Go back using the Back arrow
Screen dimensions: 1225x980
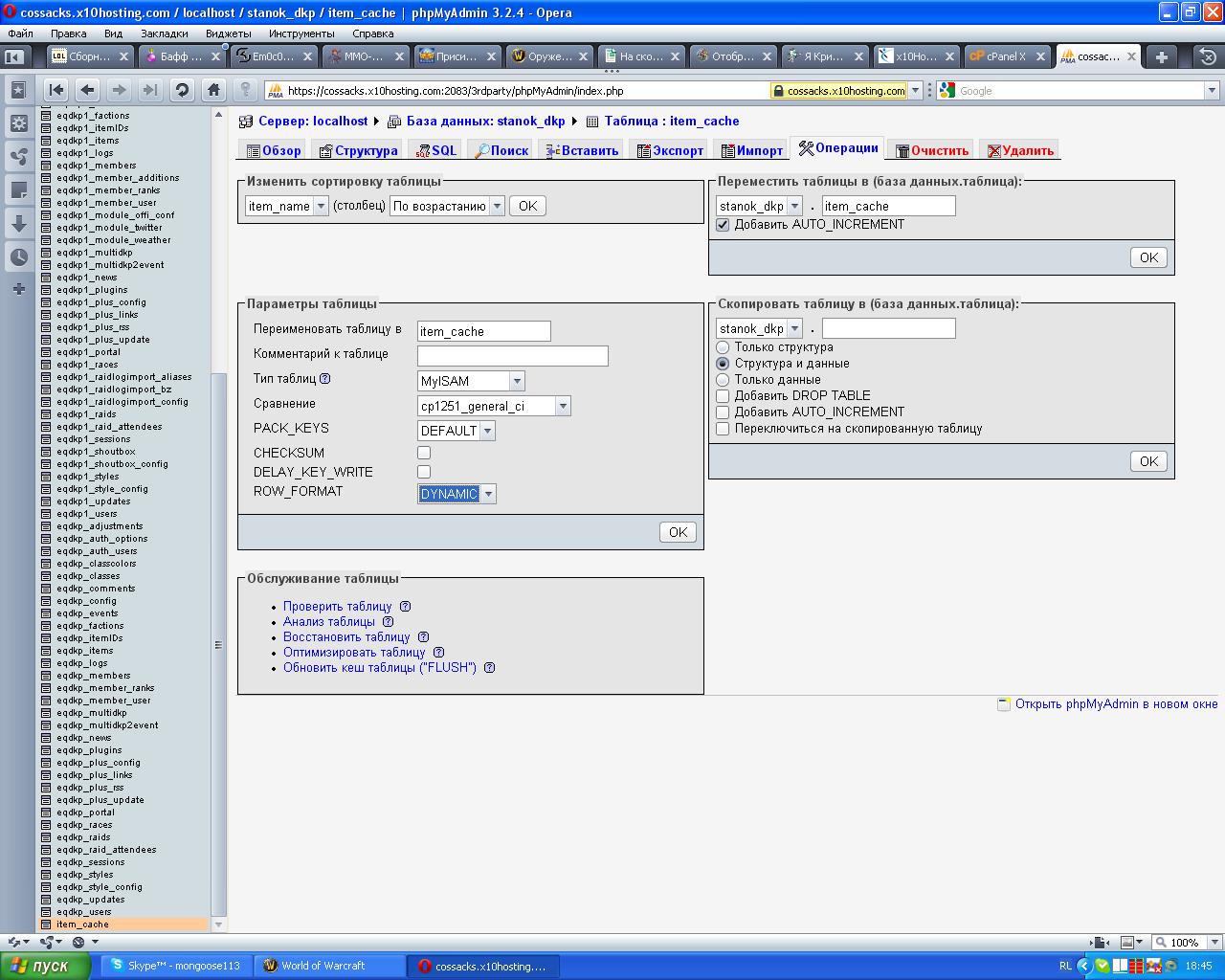(x=87, y=90)
